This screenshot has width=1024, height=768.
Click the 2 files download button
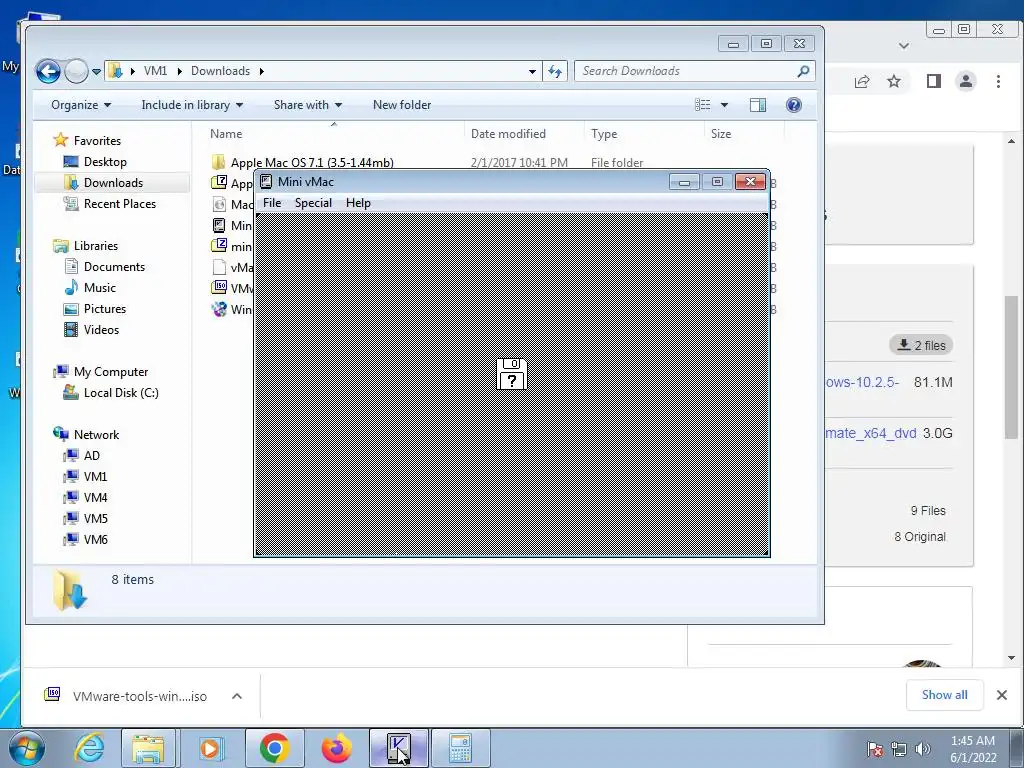[x=921, y=345]
